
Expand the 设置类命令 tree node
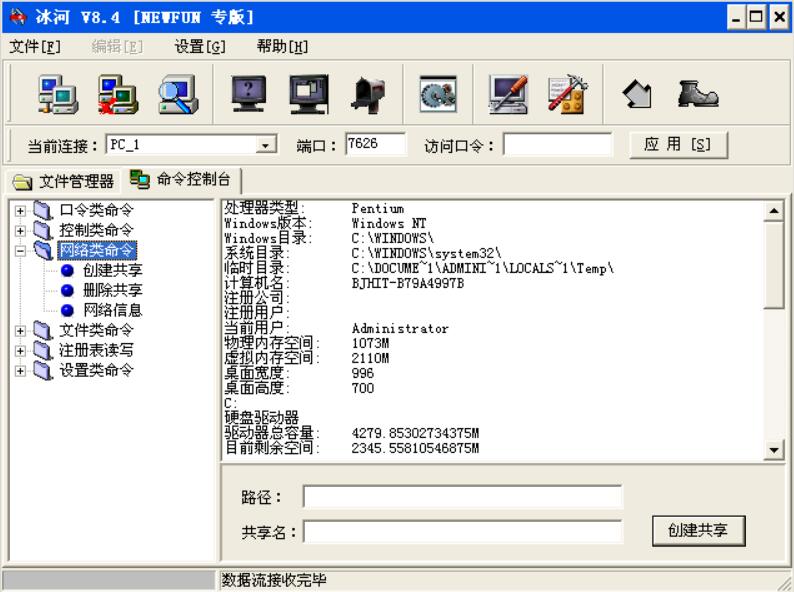20,371
